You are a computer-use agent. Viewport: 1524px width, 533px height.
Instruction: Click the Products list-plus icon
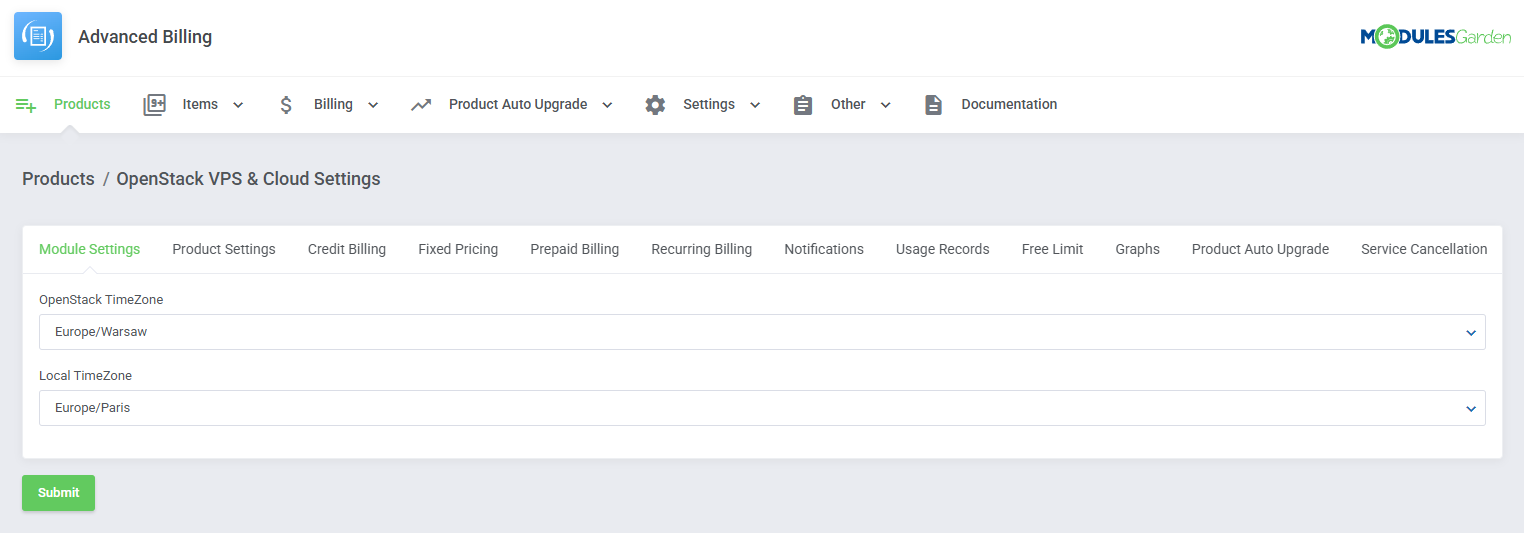click(26, 105)
